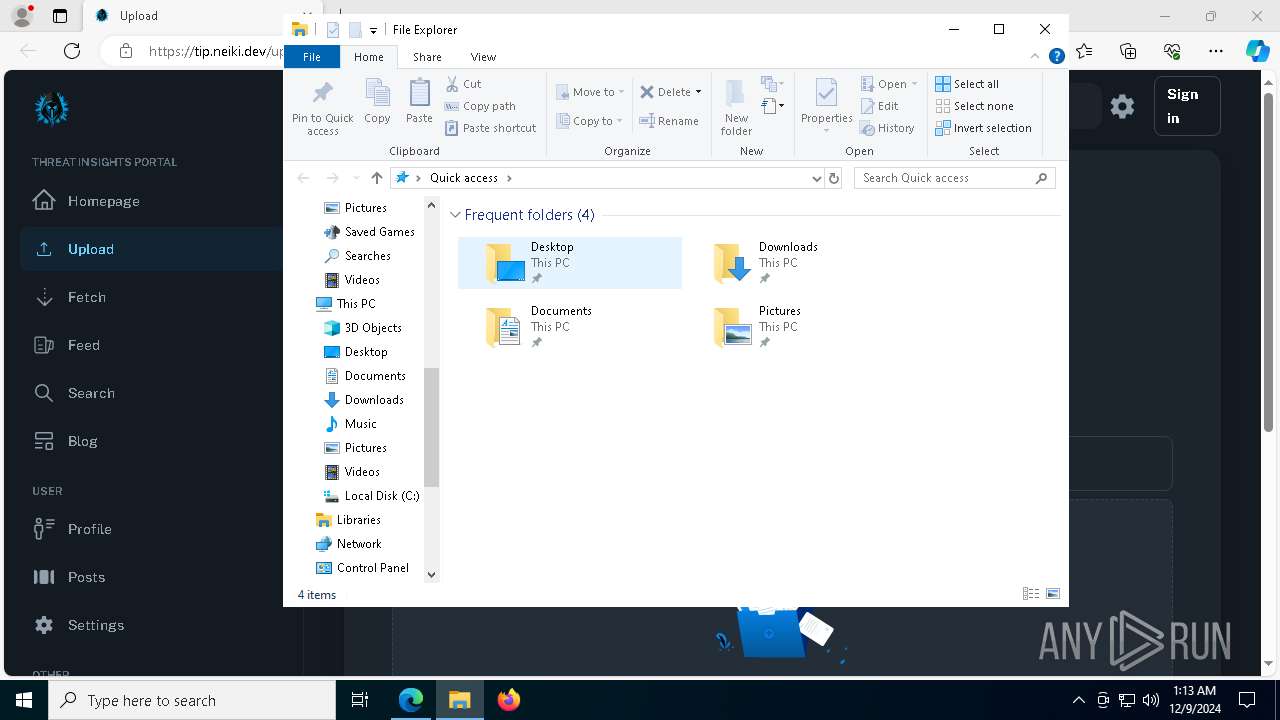Click the Search Quick access field

(x=954, y=178)
